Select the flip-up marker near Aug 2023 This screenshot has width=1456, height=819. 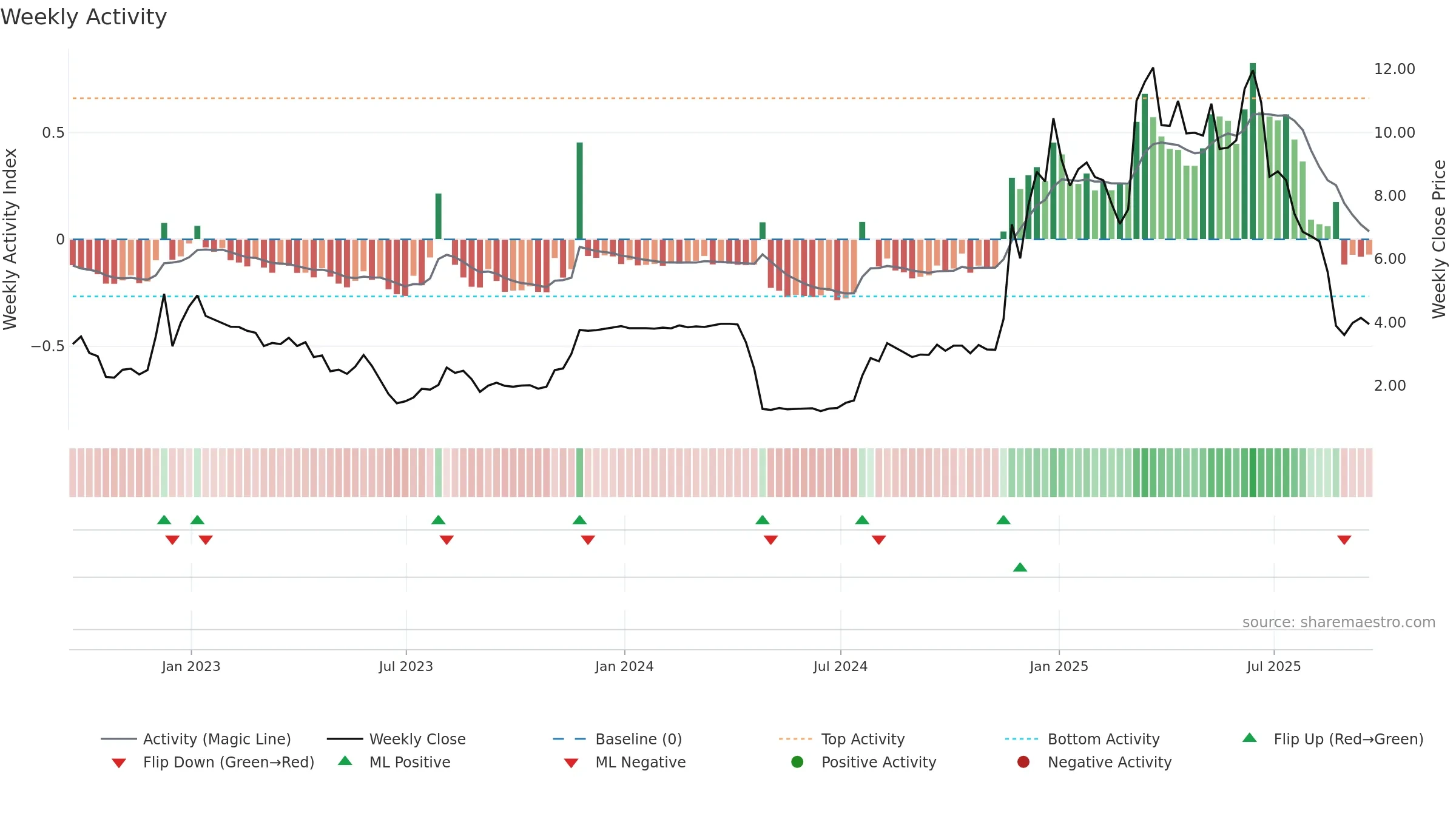click(439, 520)
